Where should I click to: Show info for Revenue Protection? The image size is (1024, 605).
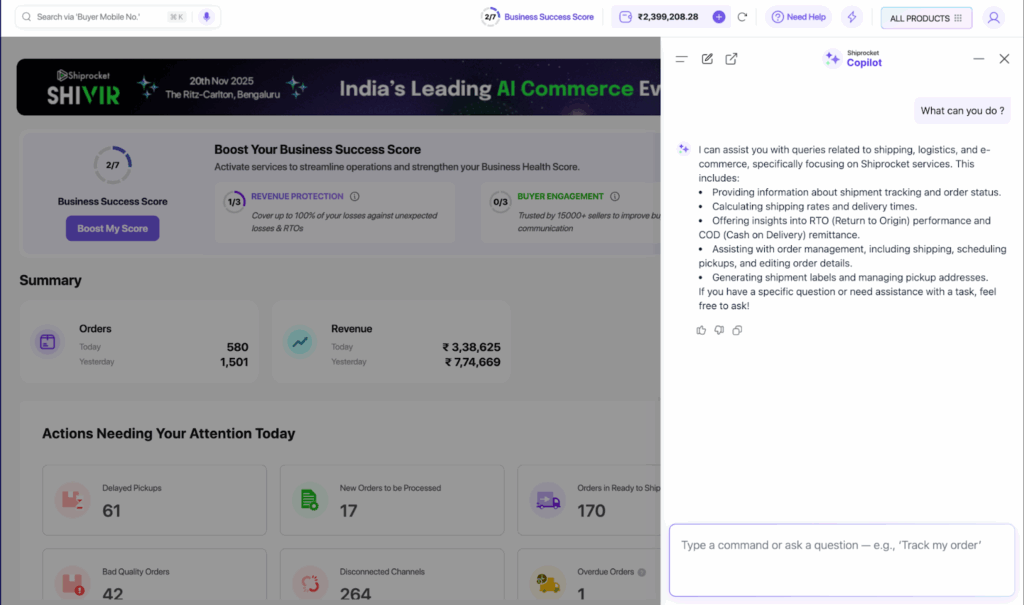coord(355,197)
